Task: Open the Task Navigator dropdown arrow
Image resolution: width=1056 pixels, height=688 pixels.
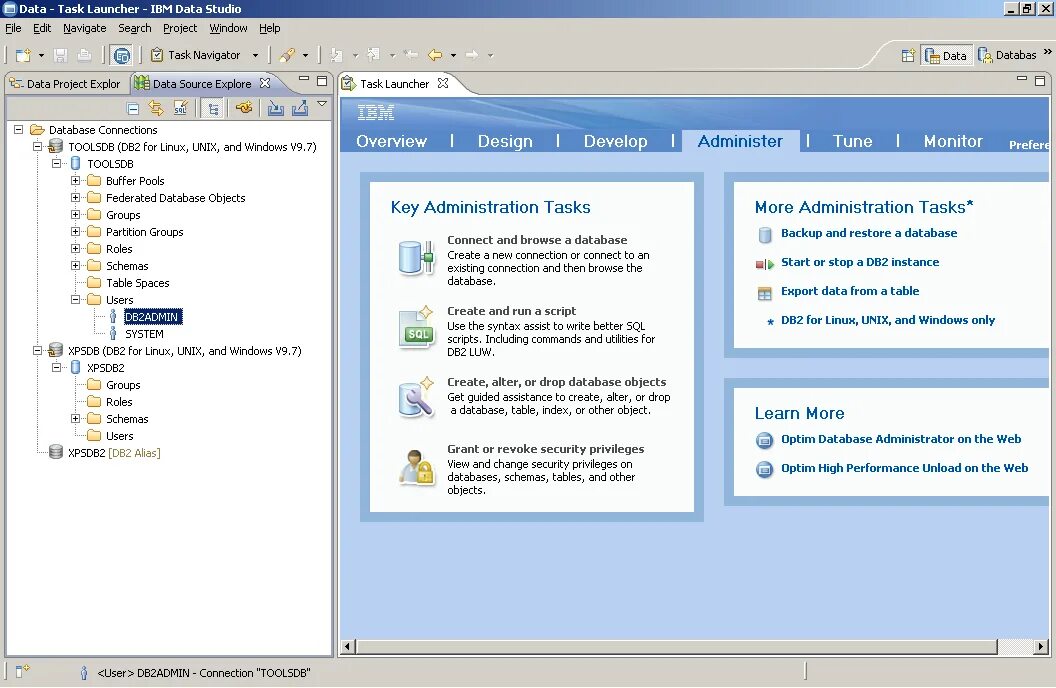Action: 255,55
